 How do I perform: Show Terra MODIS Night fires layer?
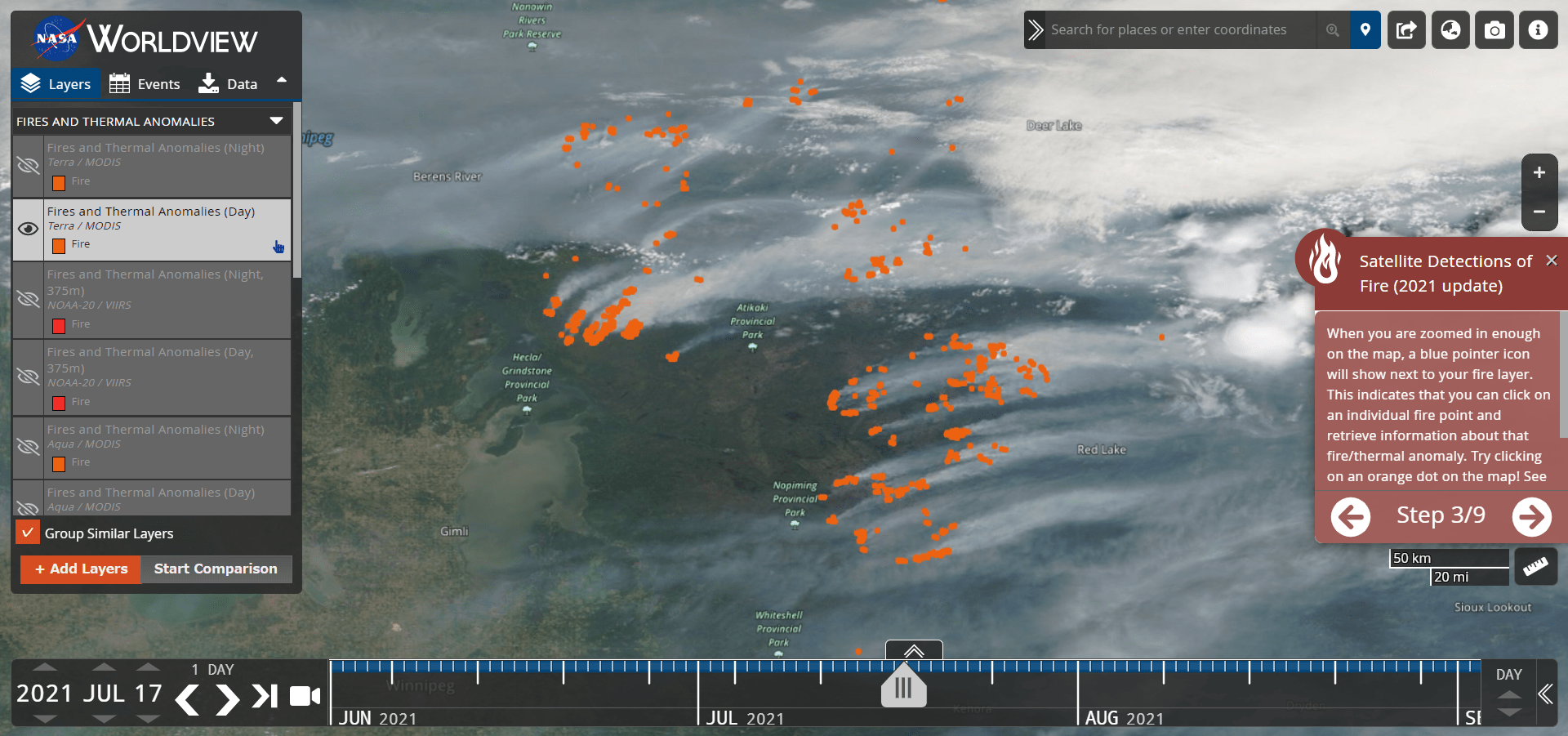[x=29, y=166]
